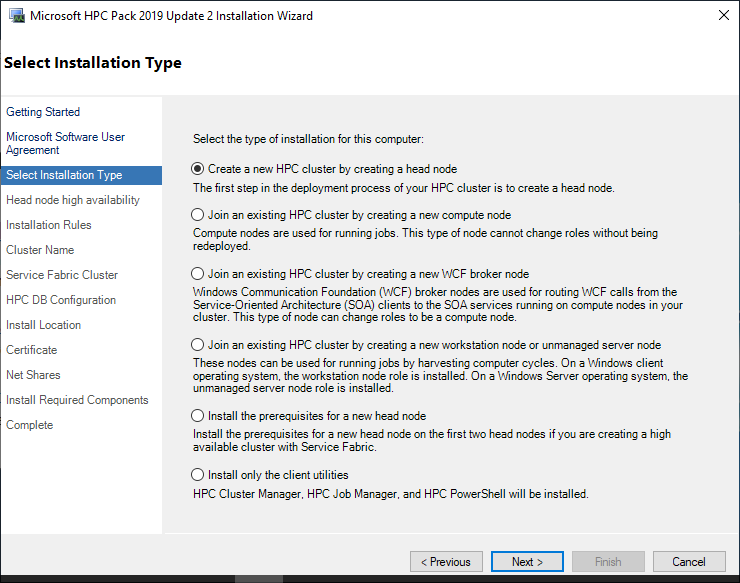Click the Install Required Components step
Viewport: 740px width, 583px height.
tap(77, 400)
